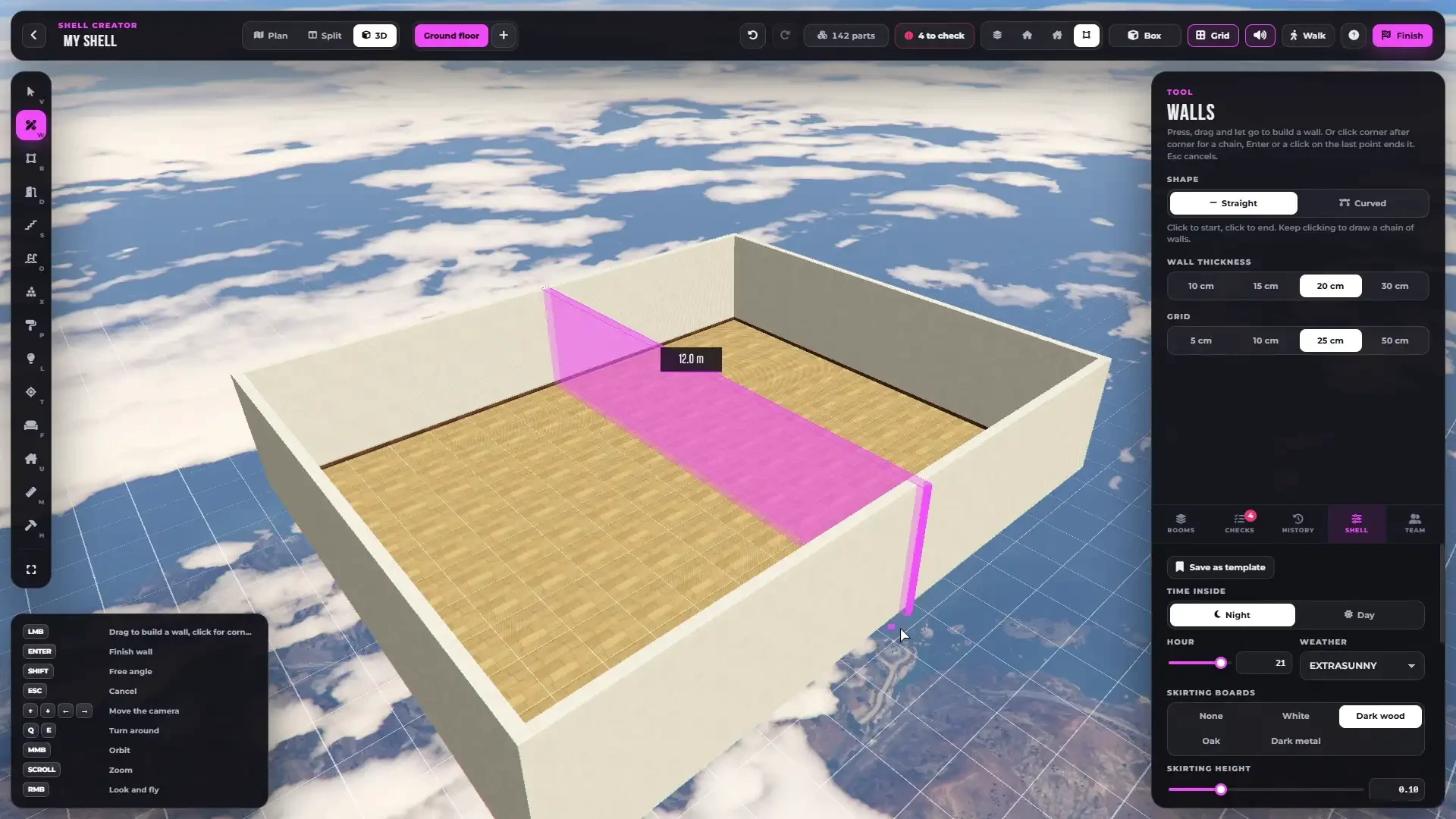This screenshot has height=819, width=1456.
Task: Click the Hour value input field
Action: [x=1263, y=663]
